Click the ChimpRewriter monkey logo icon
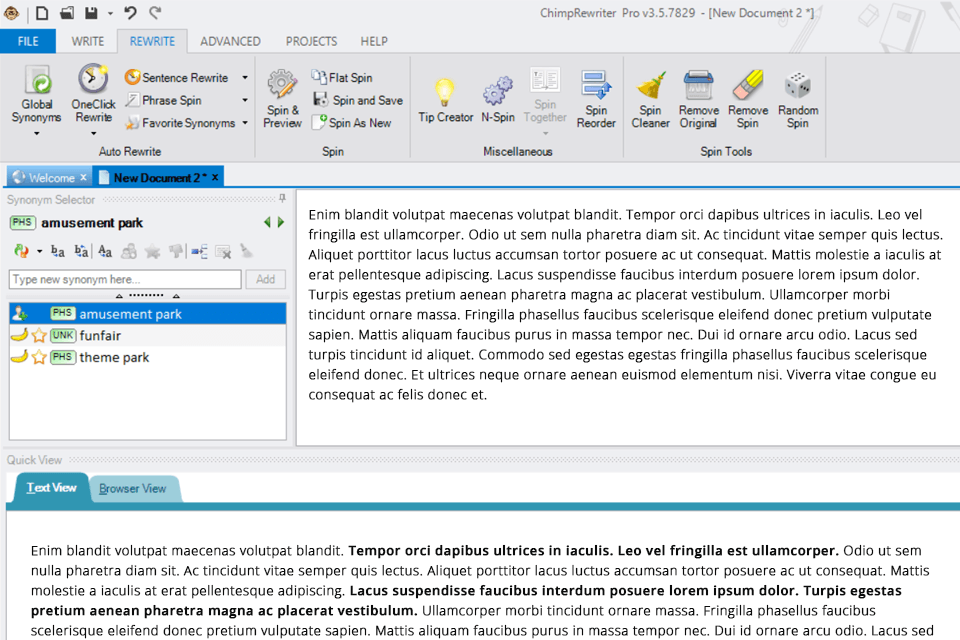This screenshot has width=960, height=640. (x=11, y=12)
